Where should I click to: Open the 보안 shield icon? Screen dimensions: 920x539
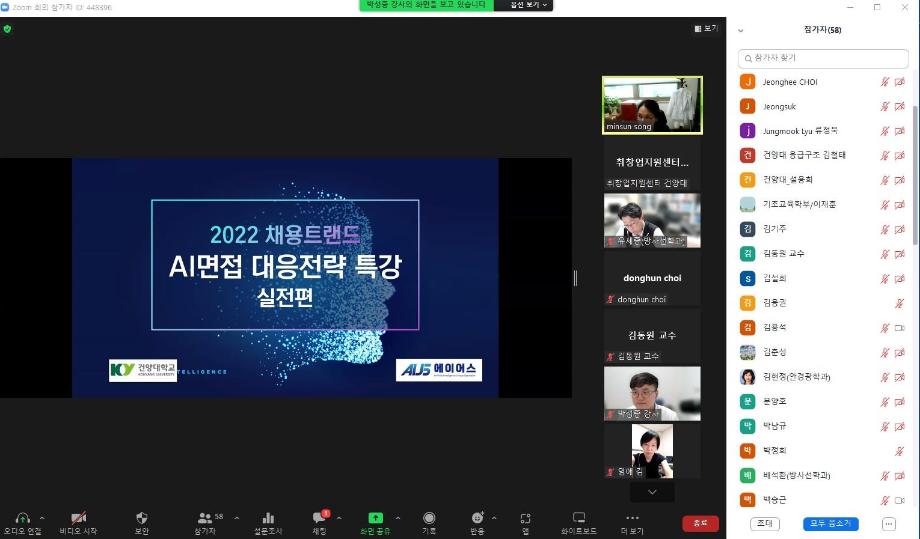point(141,518)
